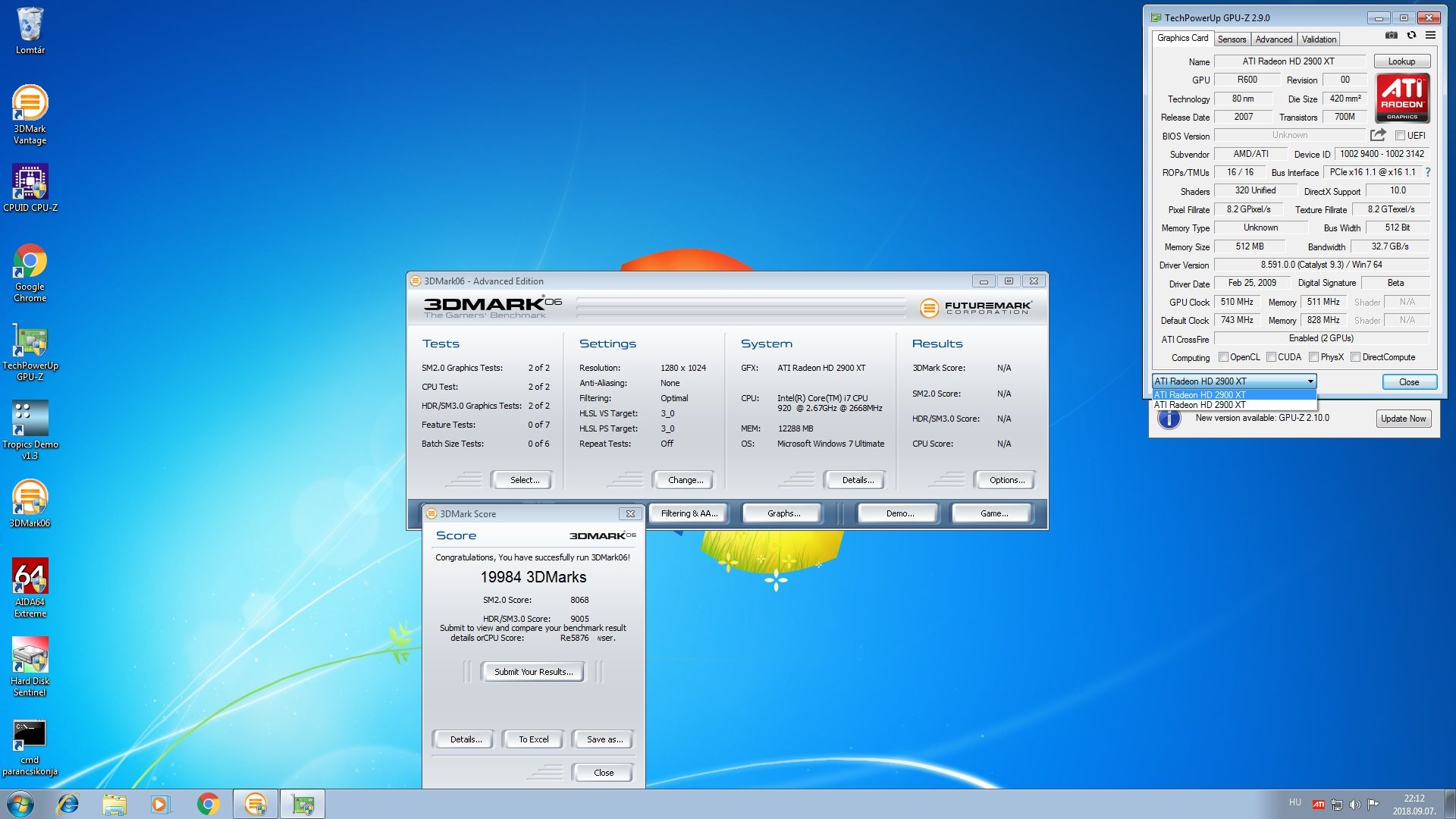The width and height of the screenshot is (1456, 819).
Task: Click Details... in the Score window
Action: click(x=466, y=739)
